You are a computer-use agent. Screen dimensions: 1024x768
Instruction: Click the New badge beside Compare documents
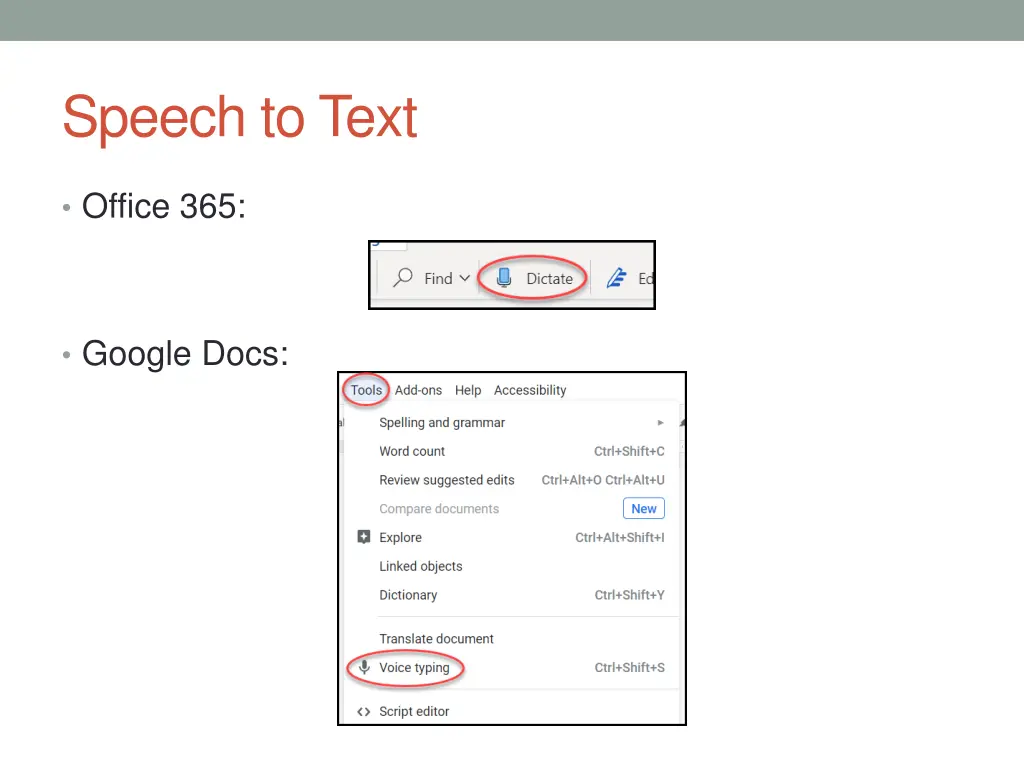point(643,509)
